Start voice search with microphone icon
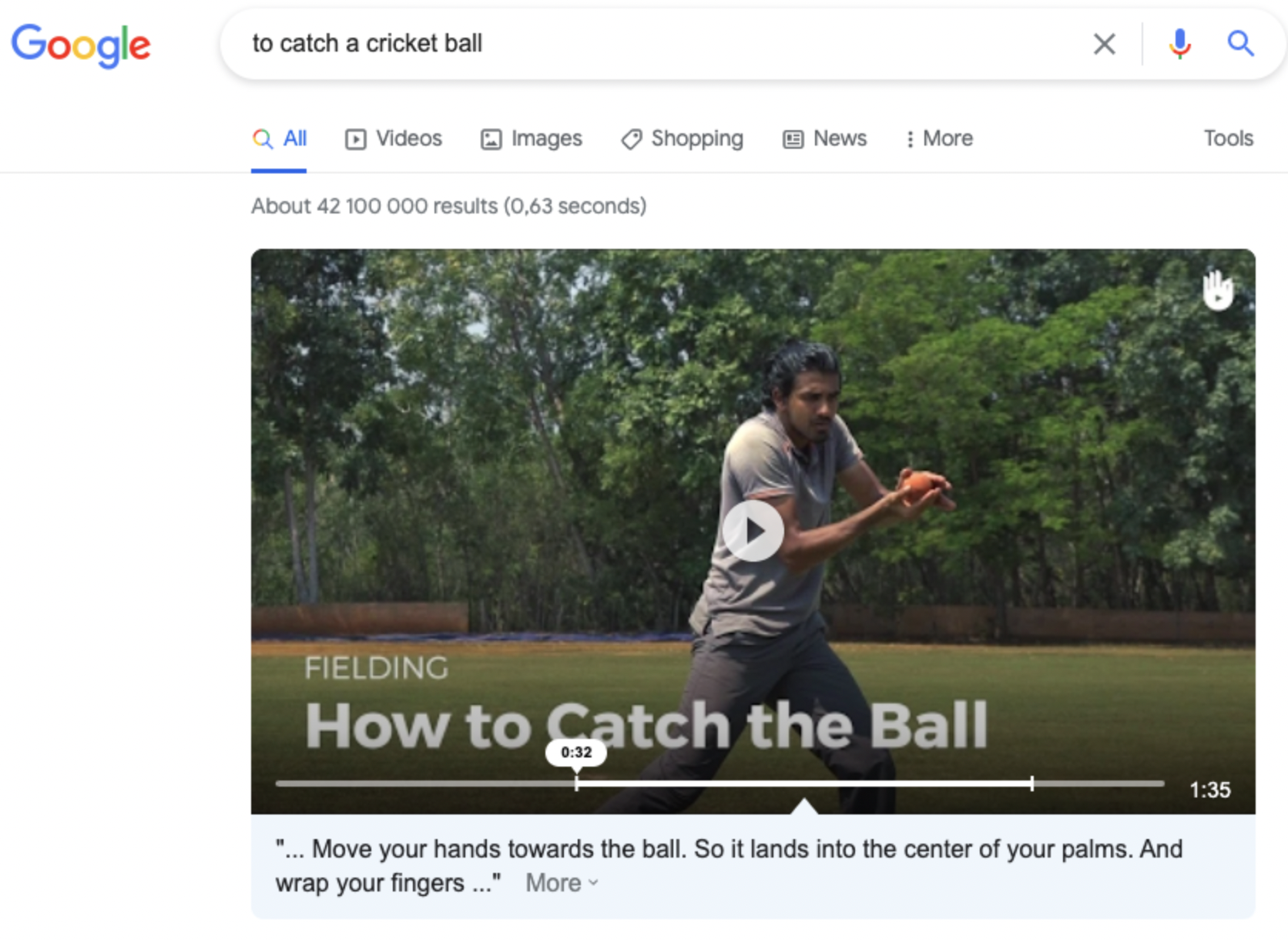 (x=1179, y=44)
